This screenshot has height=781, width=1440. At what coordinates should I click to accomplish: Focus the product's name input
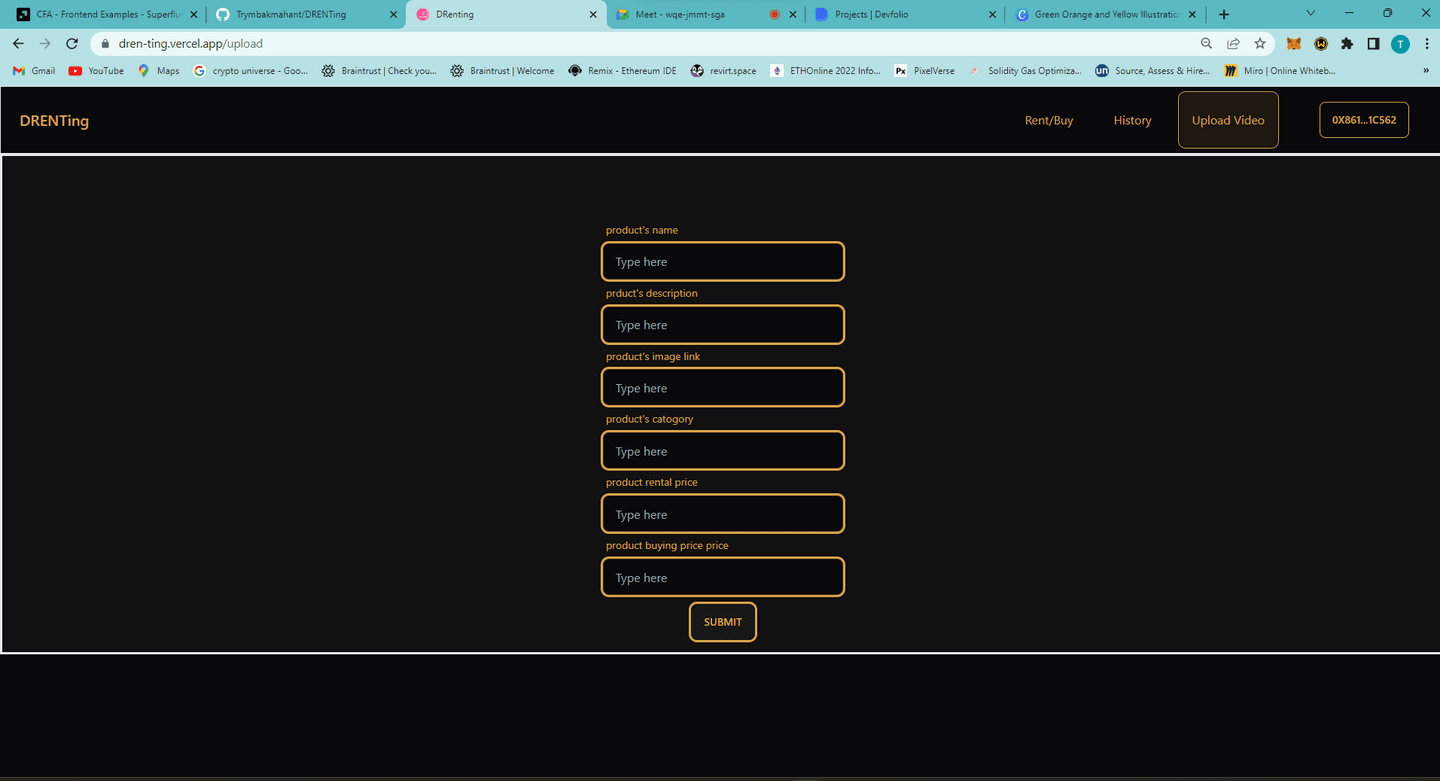tap(723, 261)
